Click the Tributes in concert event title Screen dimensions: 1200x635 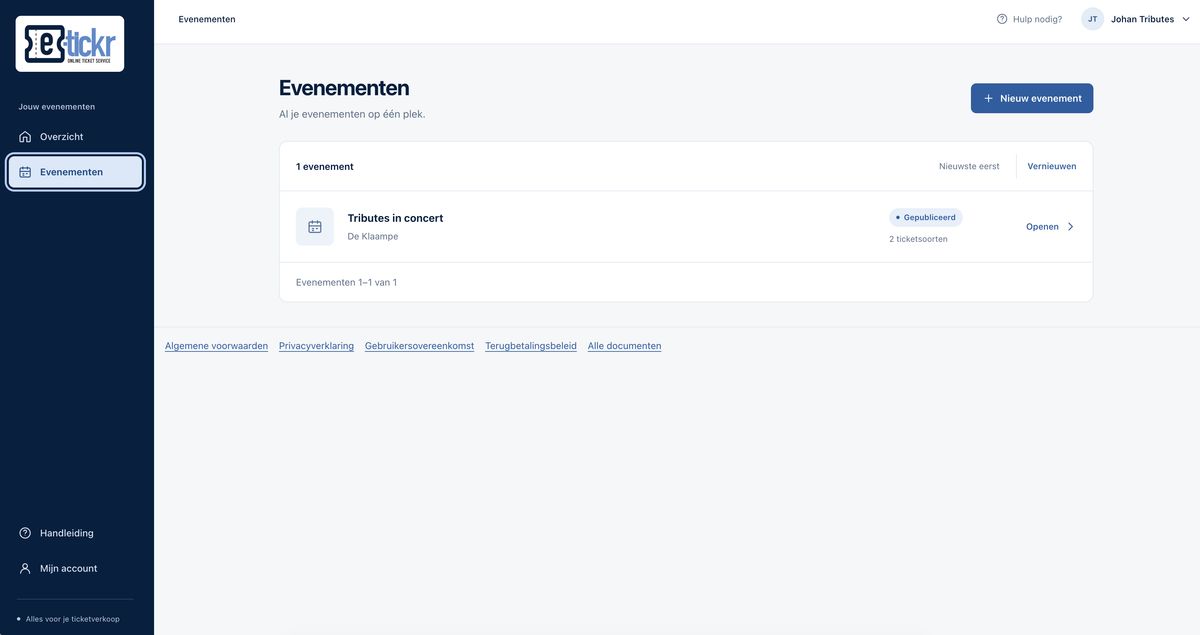click(395, 218)
